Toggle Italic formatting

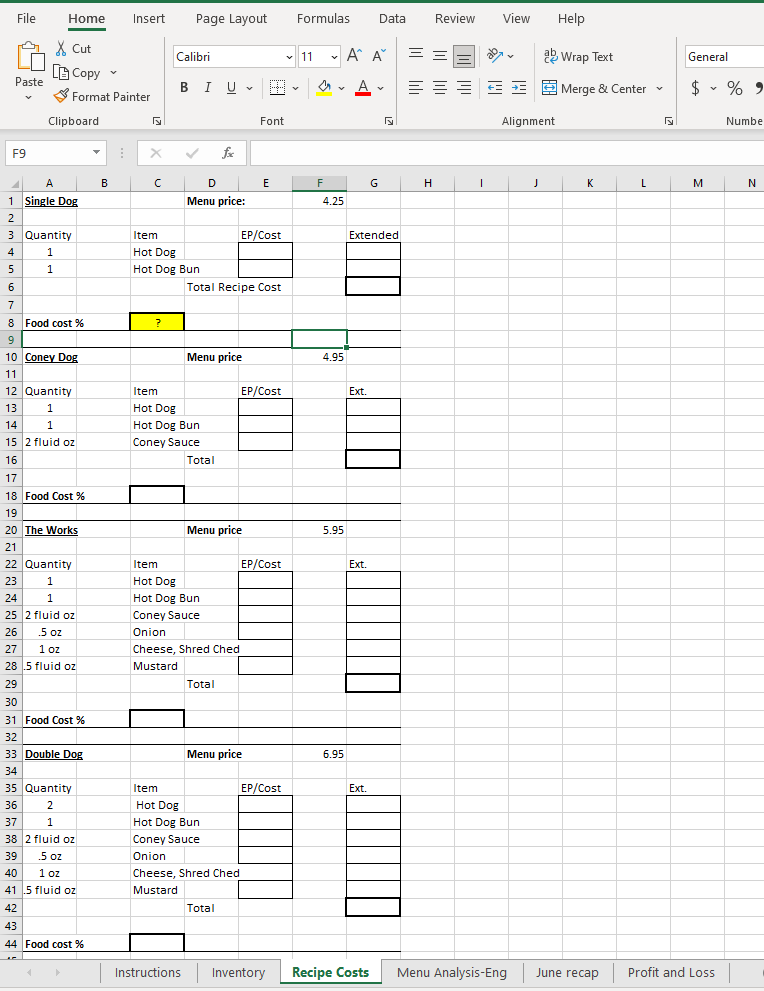click(x=207, y=88)
